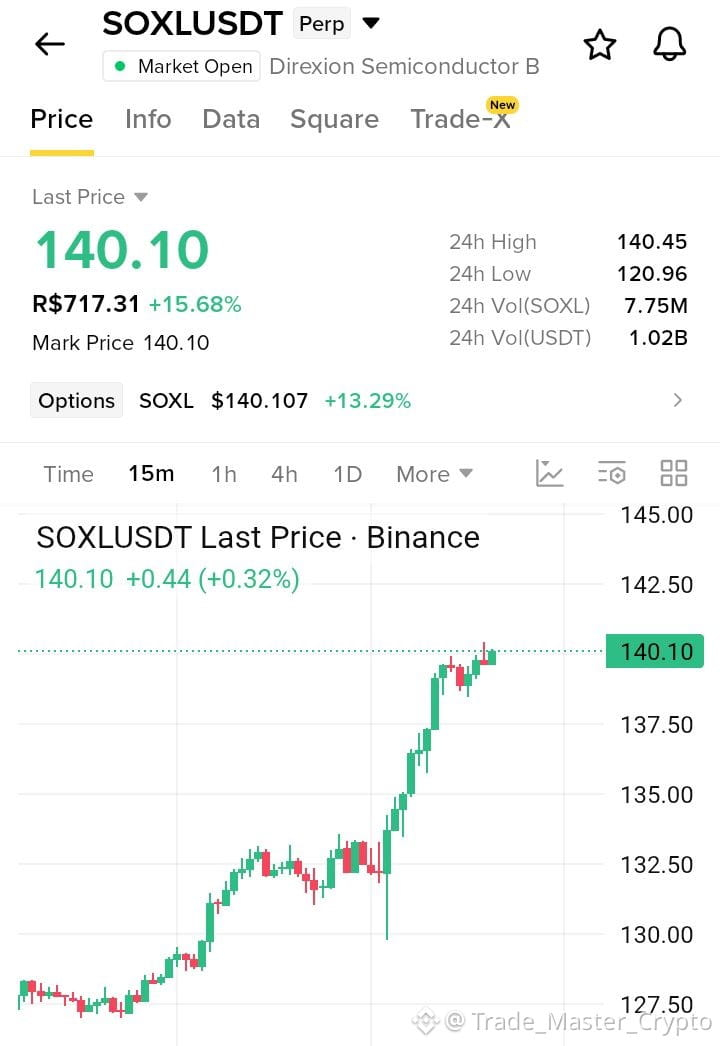Open price alerts via bell icon

669,45
